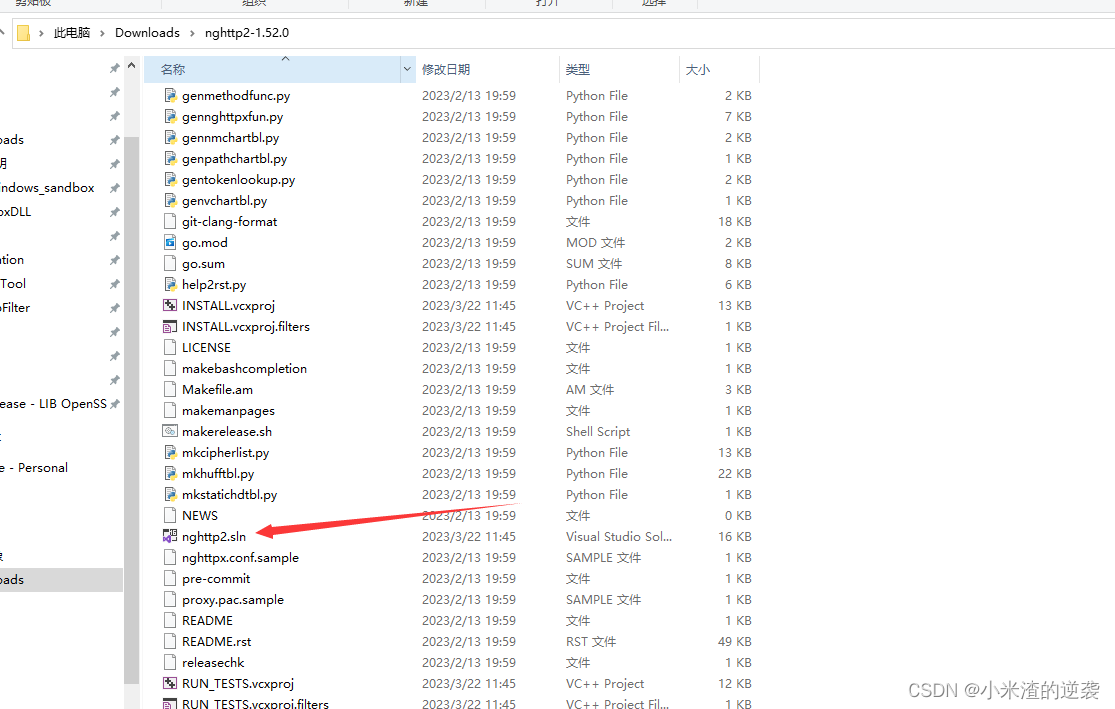Click the mkcipherlist.py file icon
1115x709 pixels.
170,452
